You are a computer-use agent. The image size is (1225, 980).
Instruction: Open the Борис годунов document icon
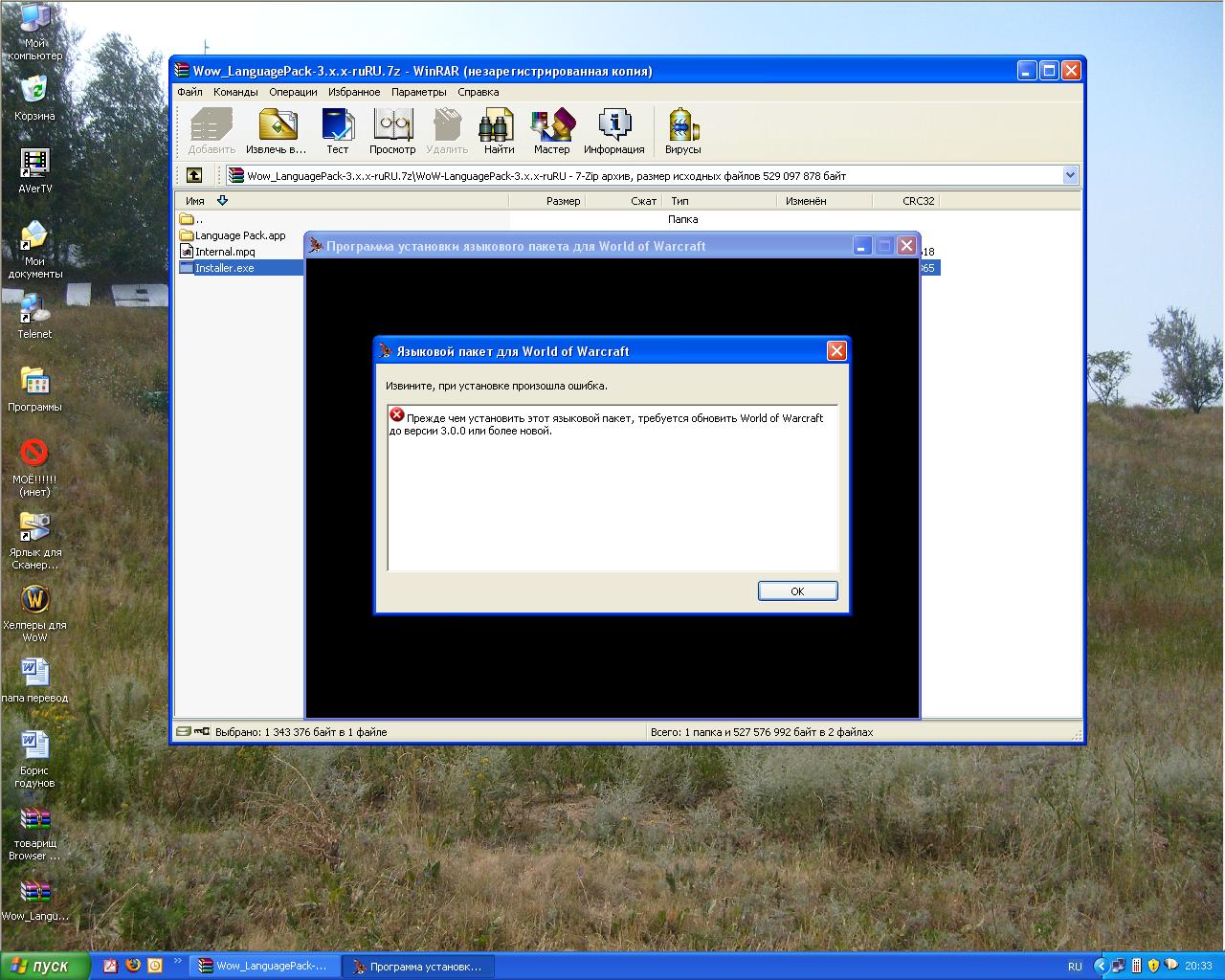(x=35, y=759)
